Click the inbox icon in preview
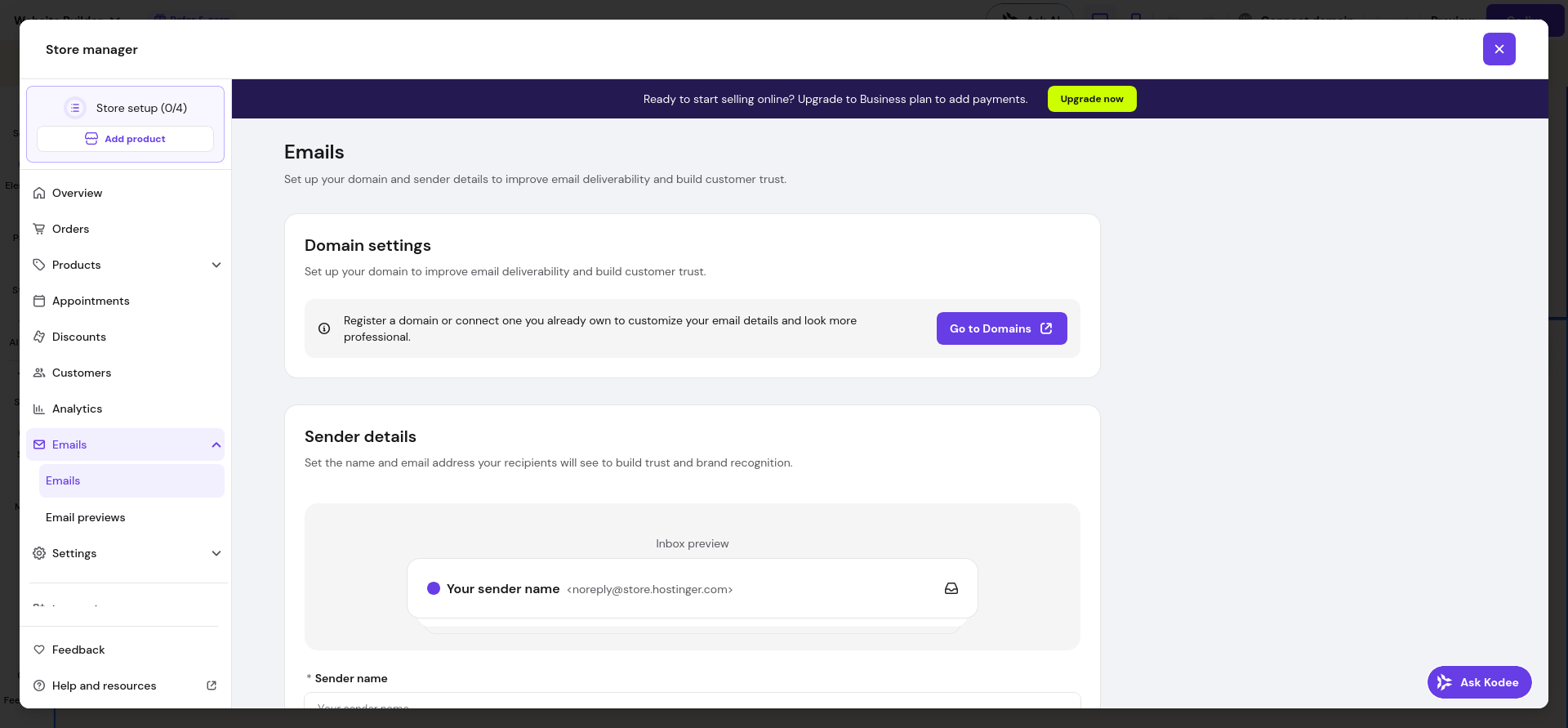The image size is (1568, 728). pos(951,588)
